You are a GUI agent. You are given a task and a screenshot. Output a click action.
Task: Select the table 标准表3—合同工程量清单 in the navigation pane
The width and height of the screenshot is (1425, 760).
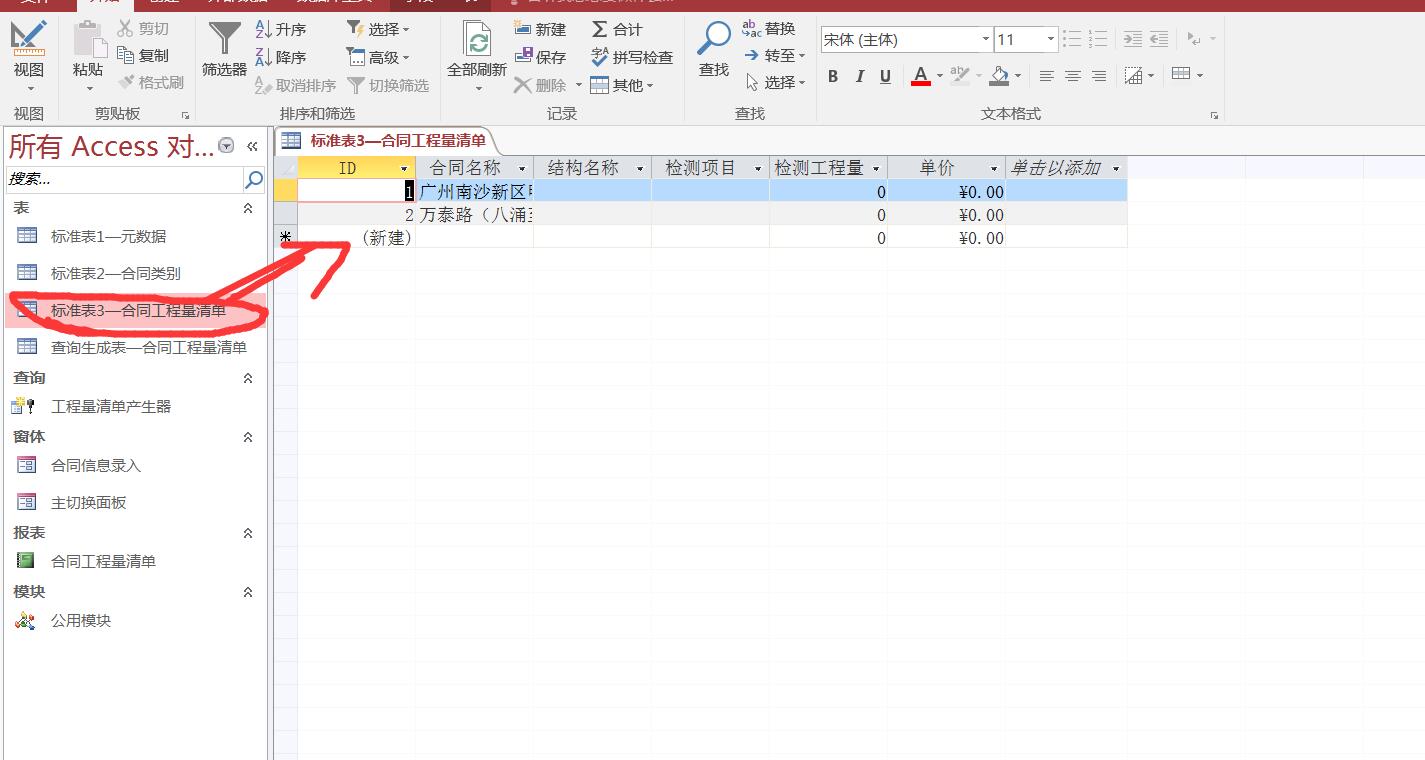click(135, 310)
